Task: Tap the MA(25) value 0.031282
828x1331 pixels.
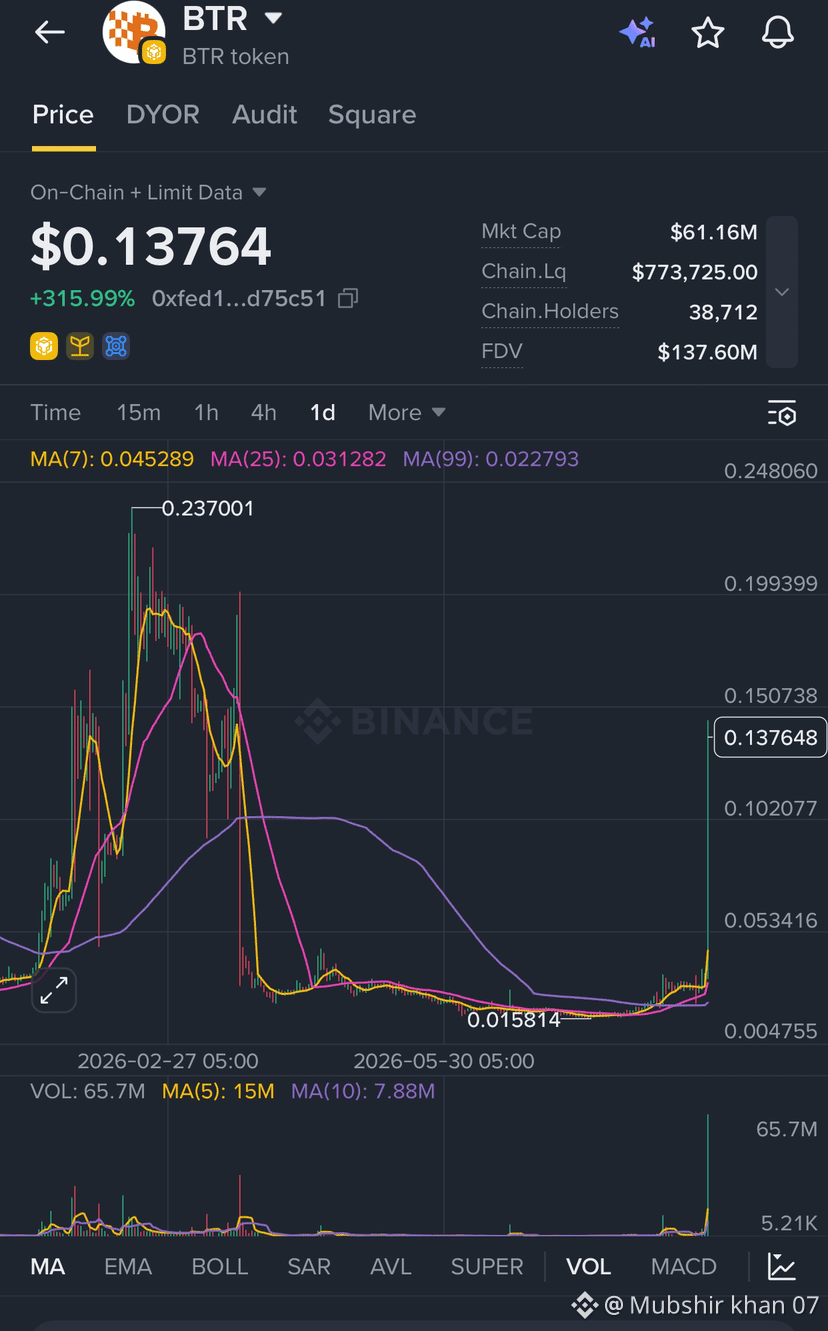Action: (x=298, y=459)
